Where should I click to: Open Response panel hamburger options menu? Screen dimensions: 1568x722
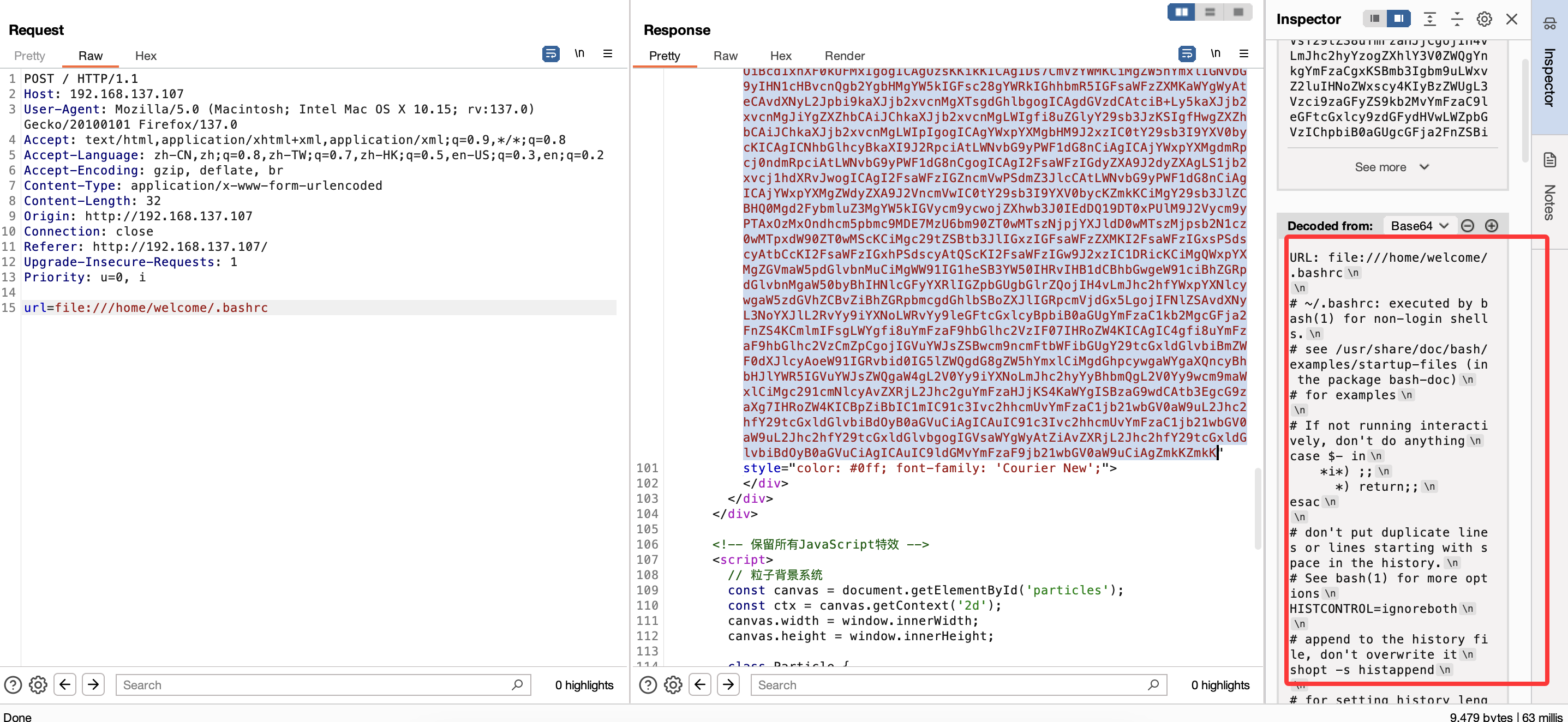point(1243,54)
